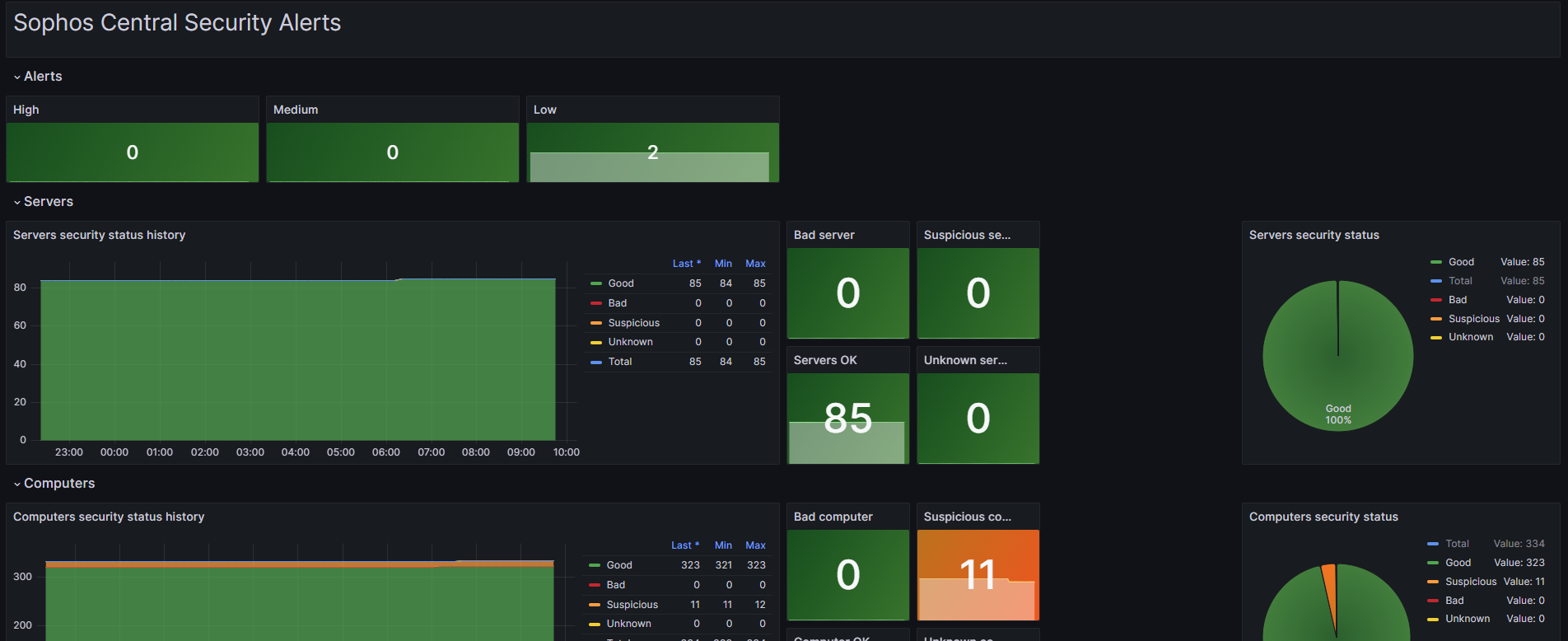Toggle Good series in computers history legend
This screenshot has width=1568, height=641.
[619, 565]
